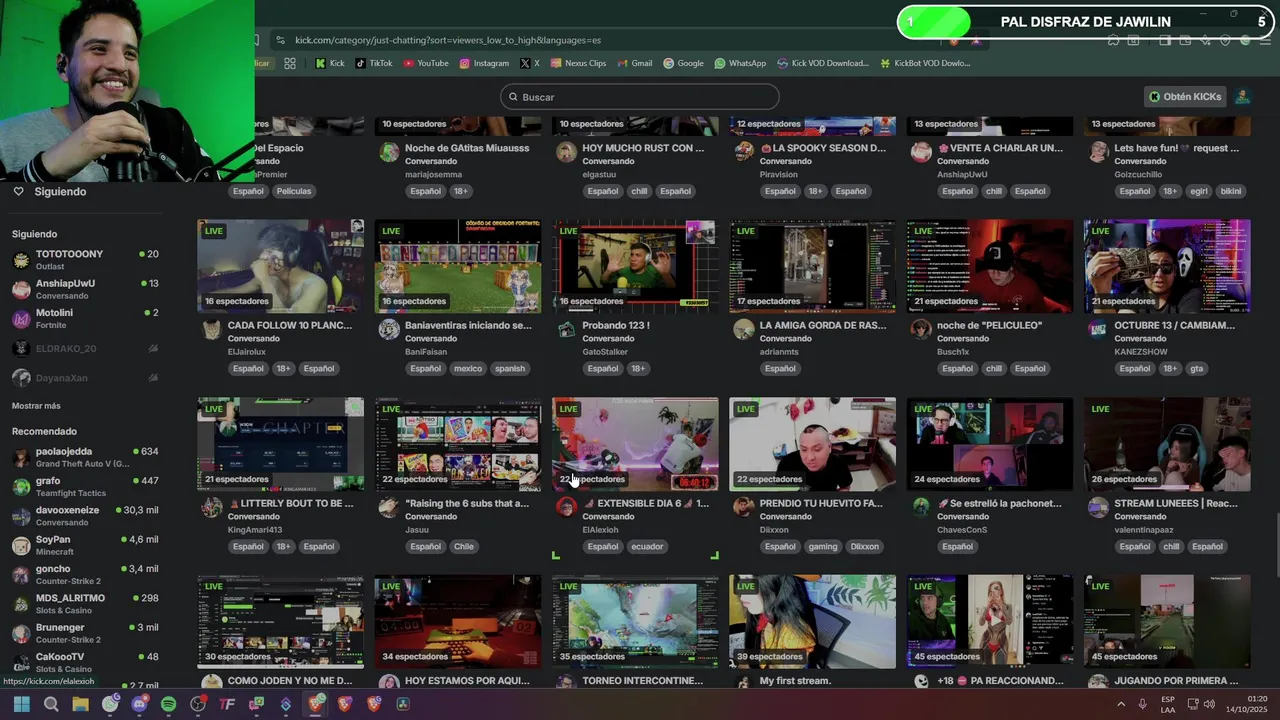Open offline channel ELDRAKO_20 in sidebar
This screenshot has height=720, width=1280.
pos(85,349)
